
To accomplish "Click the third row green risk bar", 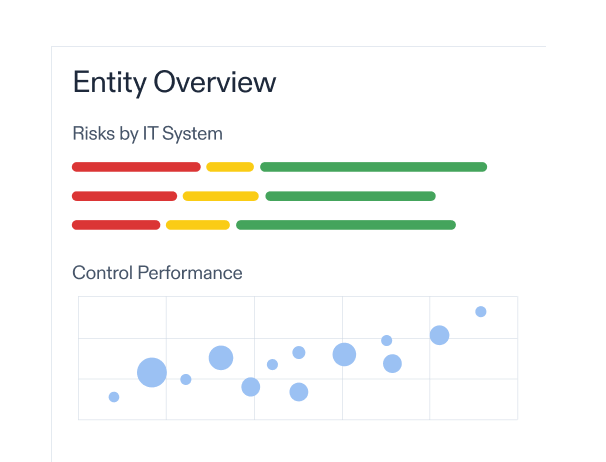I will point(346,225).
